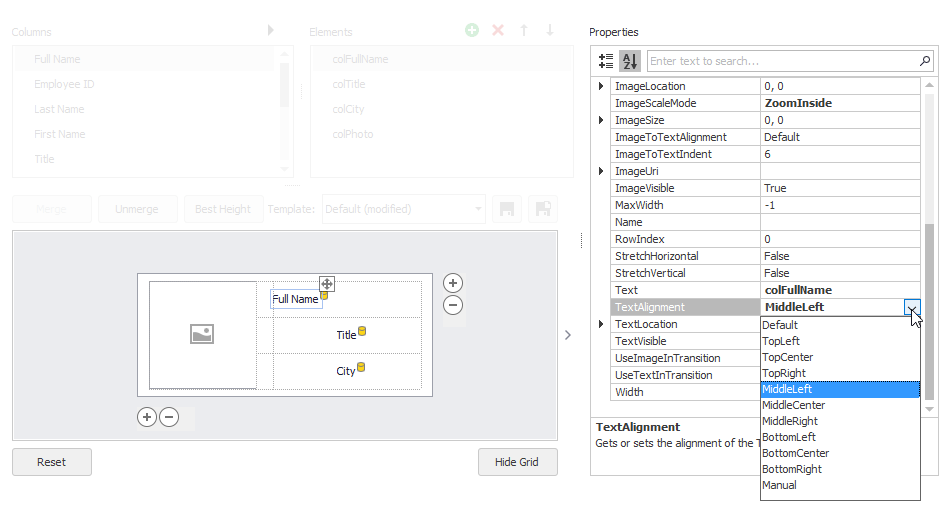951x513 pixels.
Task: Move element up with up arrow icon
Action: point(524,30)
